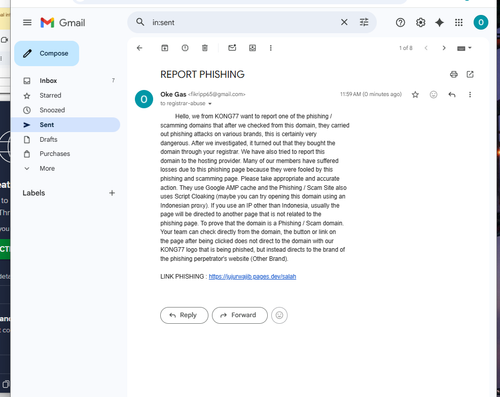The height and width of the screenshot is (397, 500).
Task: Open conversation in a new window
Action: (470, 74)
